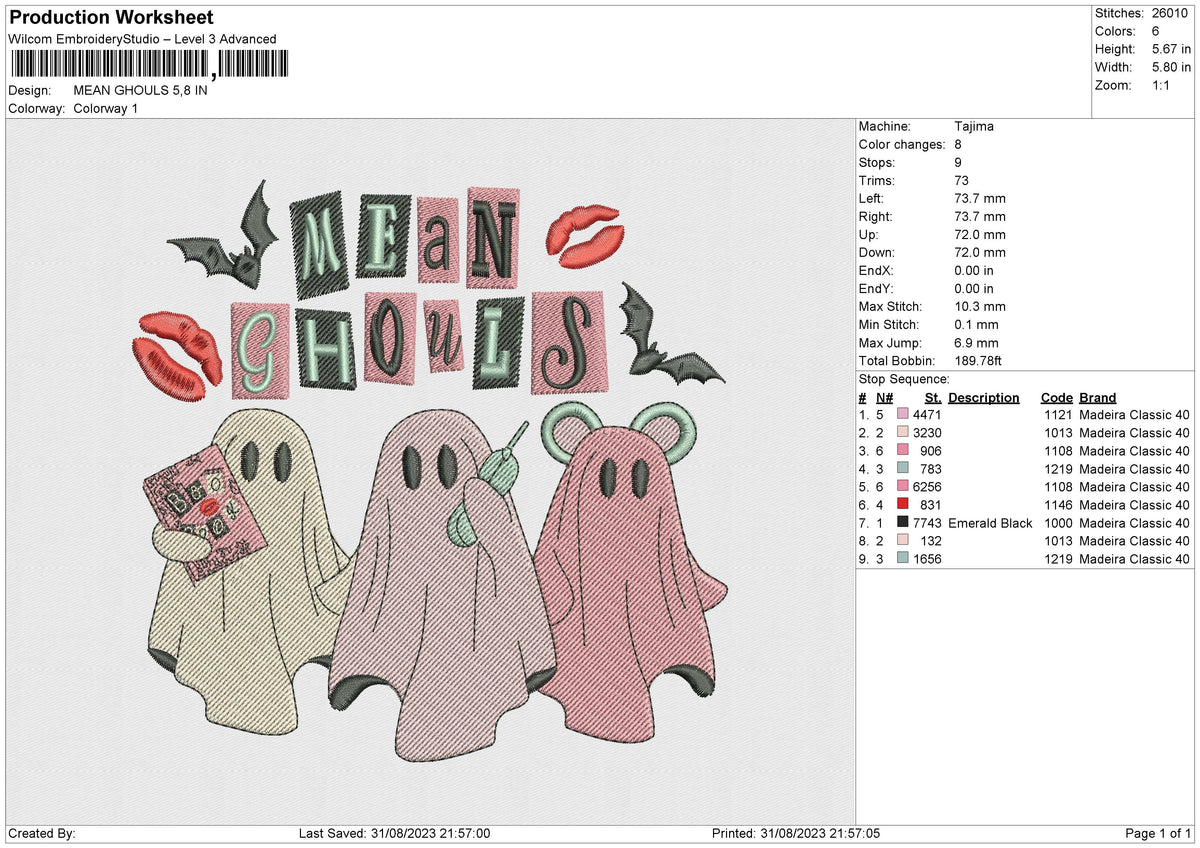The width and height of the screenshot is (1200, 848).
Task: Click the Brand column header
Action: [x=1097, y=397]
